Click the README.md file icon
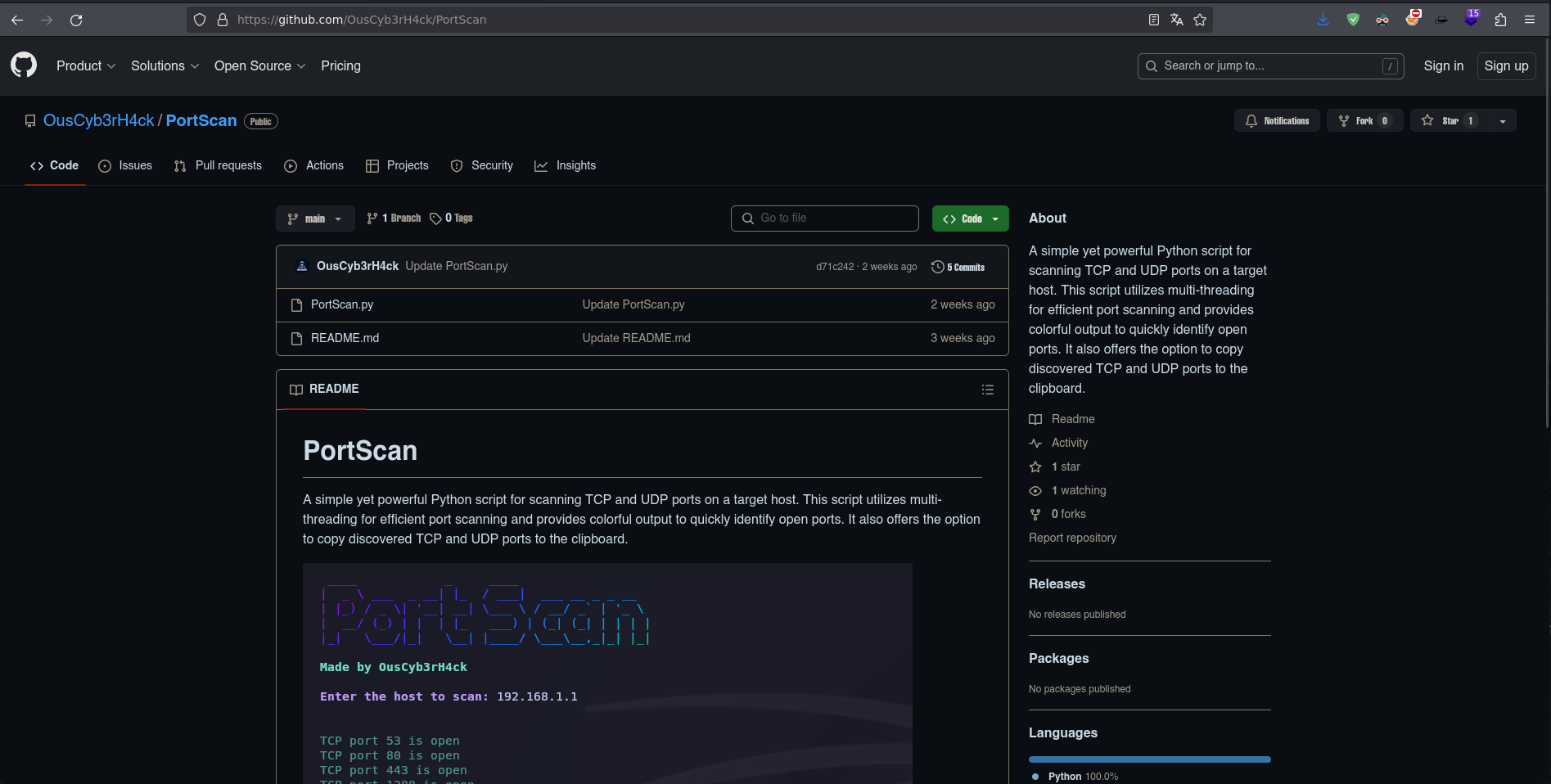 [x=297, y=338]
